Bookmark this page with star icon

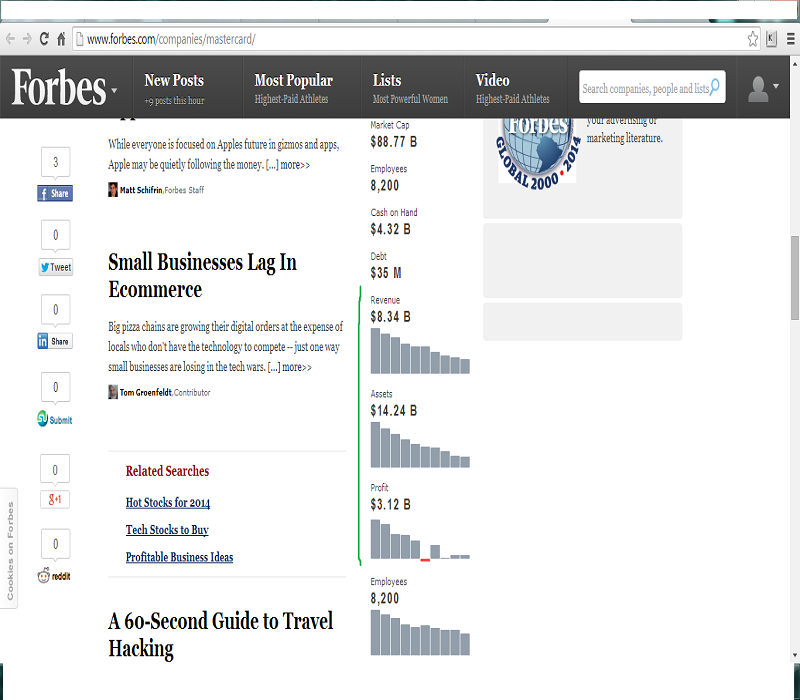click(x=753, y=39)
